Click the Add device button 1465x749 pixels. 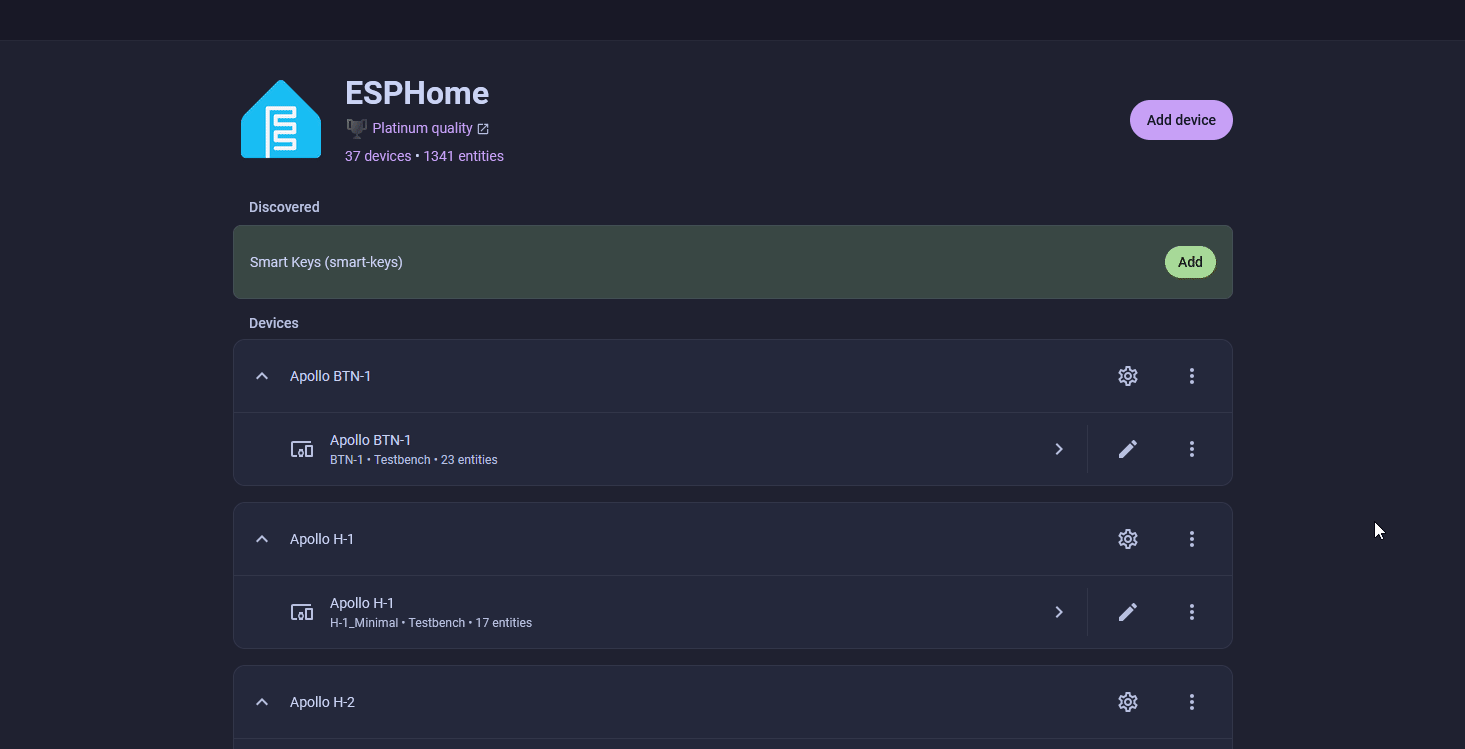tap(1181, 120)
